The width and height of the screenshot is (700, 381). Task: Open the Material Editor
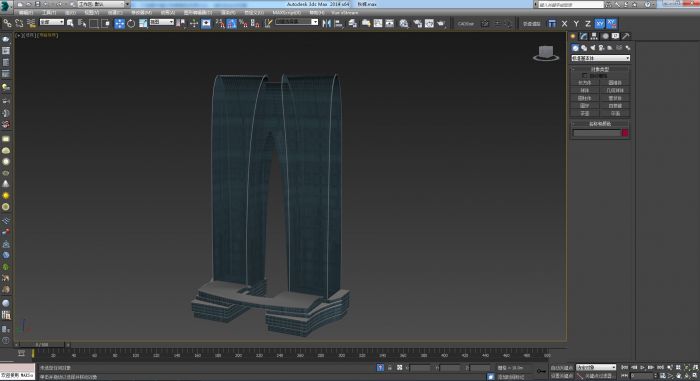pos(404,23)
